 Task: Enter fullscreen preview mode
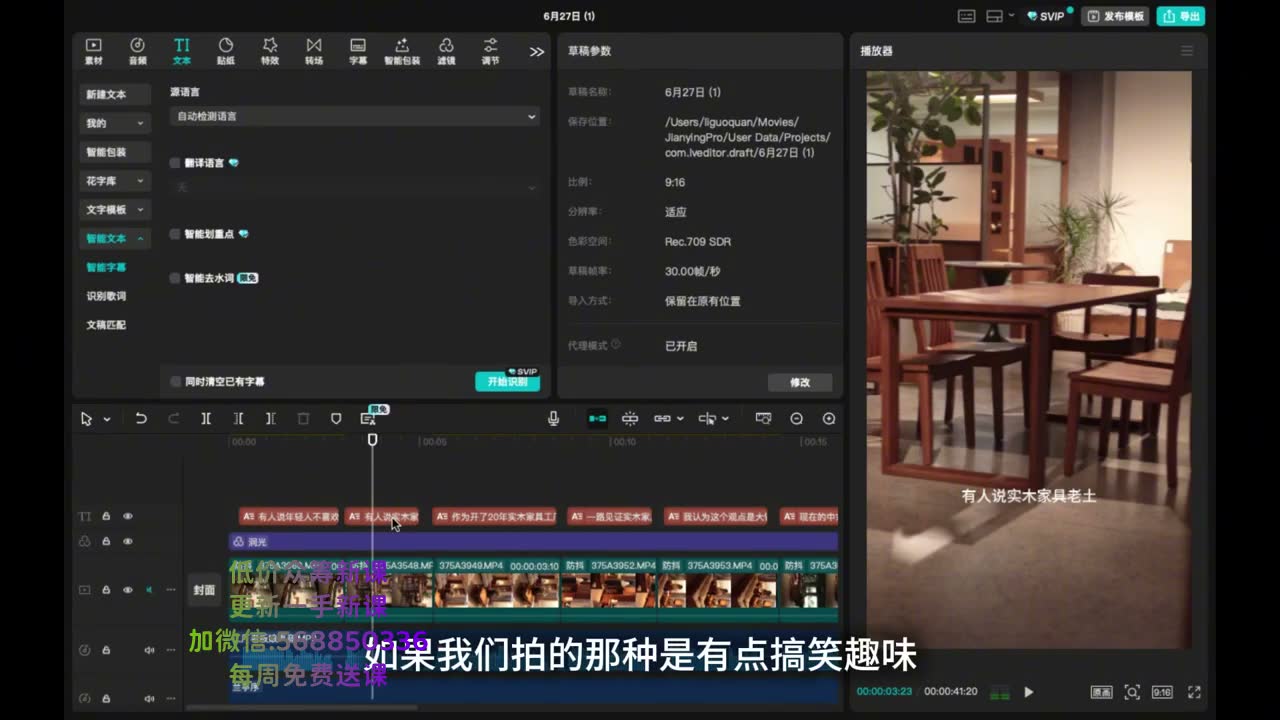click(1194, 692)
